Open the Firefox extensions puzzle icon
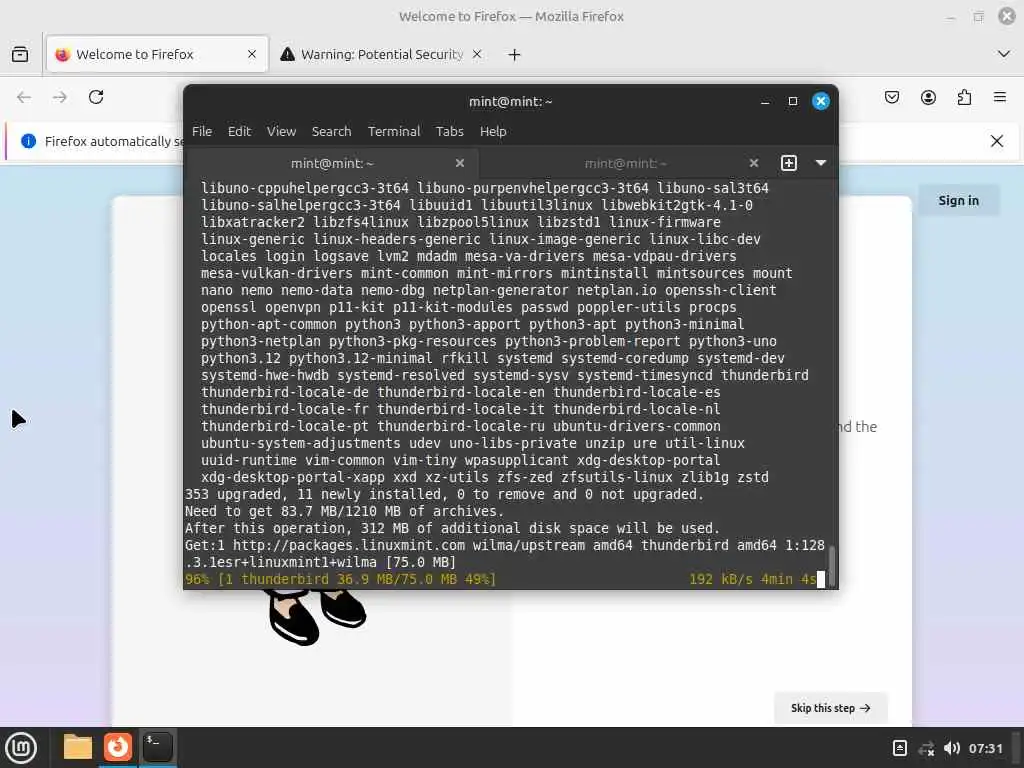The image size is (1024, 768). coord(964,97)
